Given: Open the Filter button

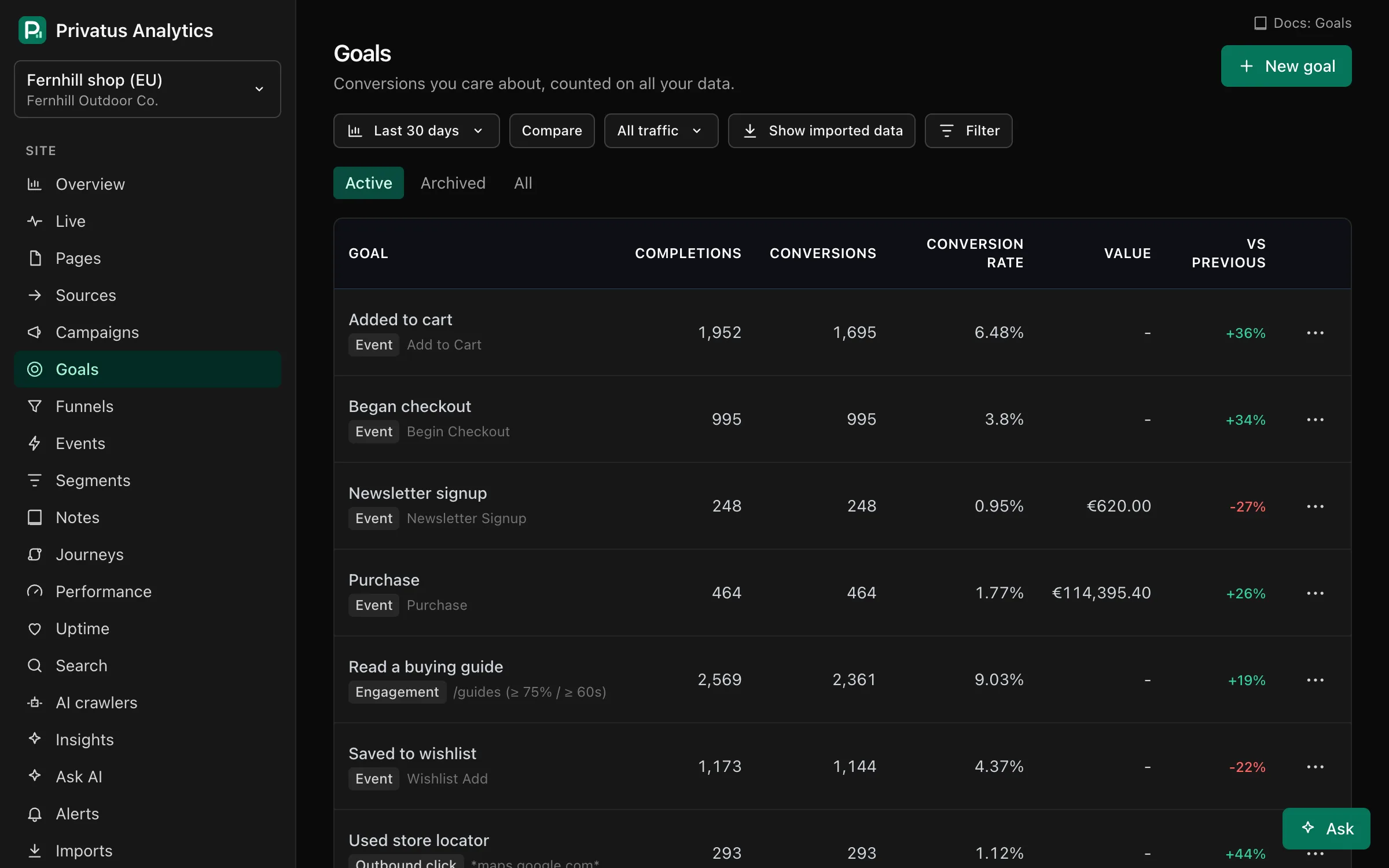Looking at the screenshot, I should pyautogui.click(x=968, y=131).
